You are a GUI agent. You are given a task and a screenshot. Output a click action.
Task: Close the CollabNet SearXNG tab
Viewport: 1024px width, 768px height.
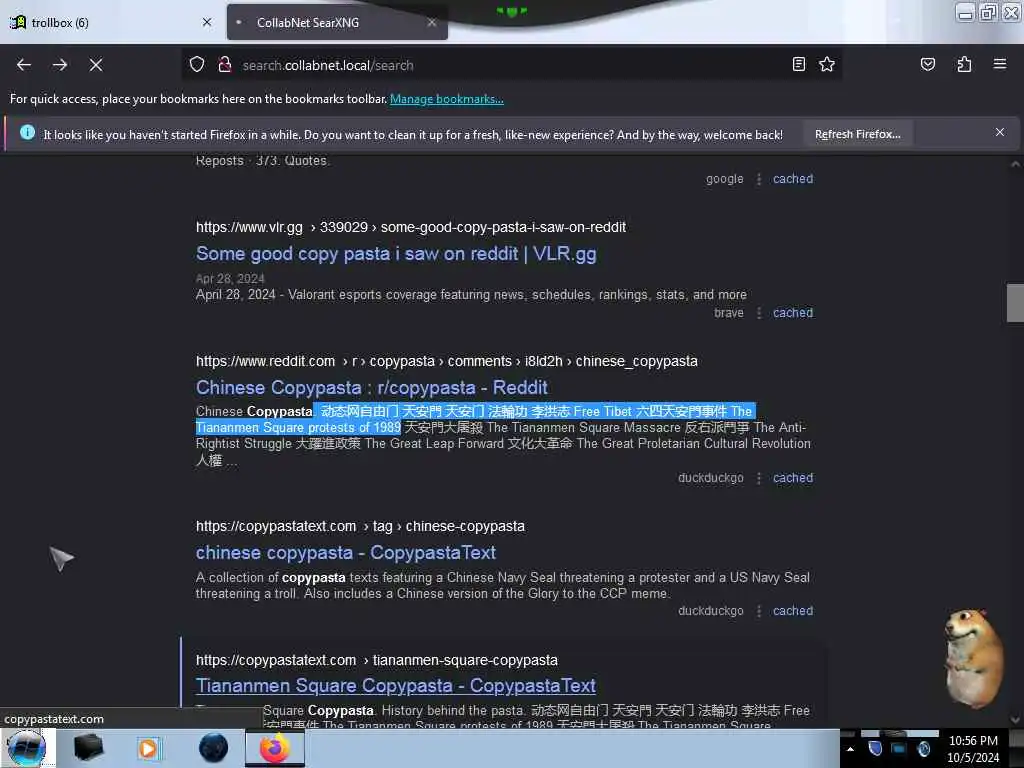point(432,22)
